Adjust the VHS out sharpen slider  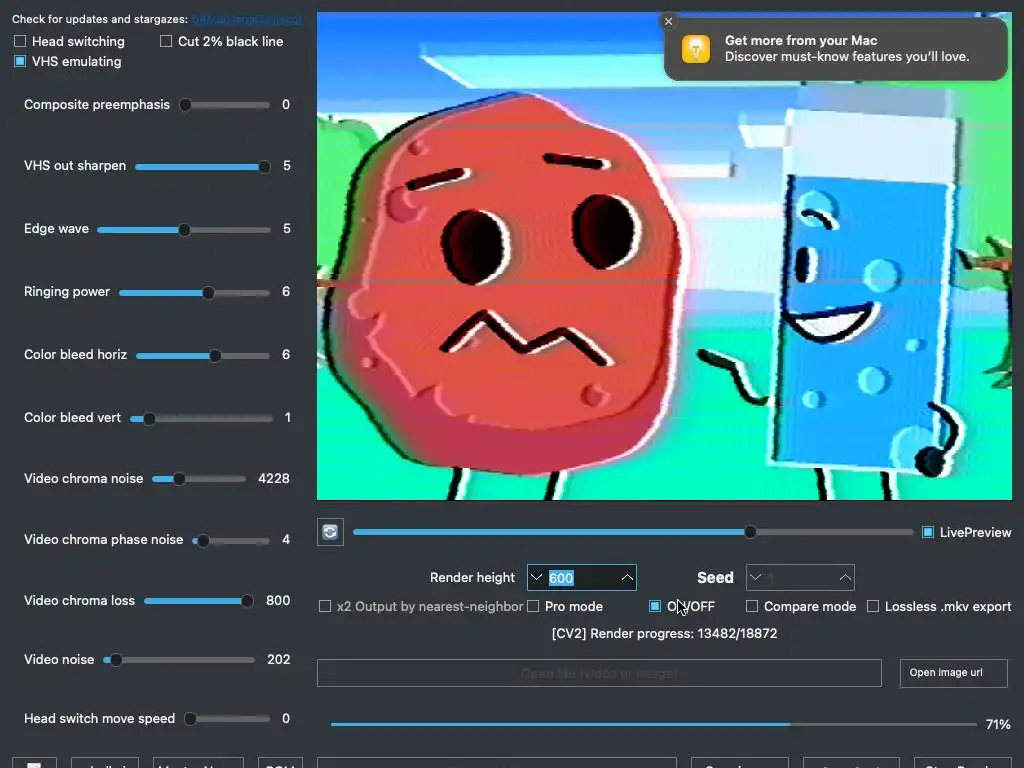(202, 167)
